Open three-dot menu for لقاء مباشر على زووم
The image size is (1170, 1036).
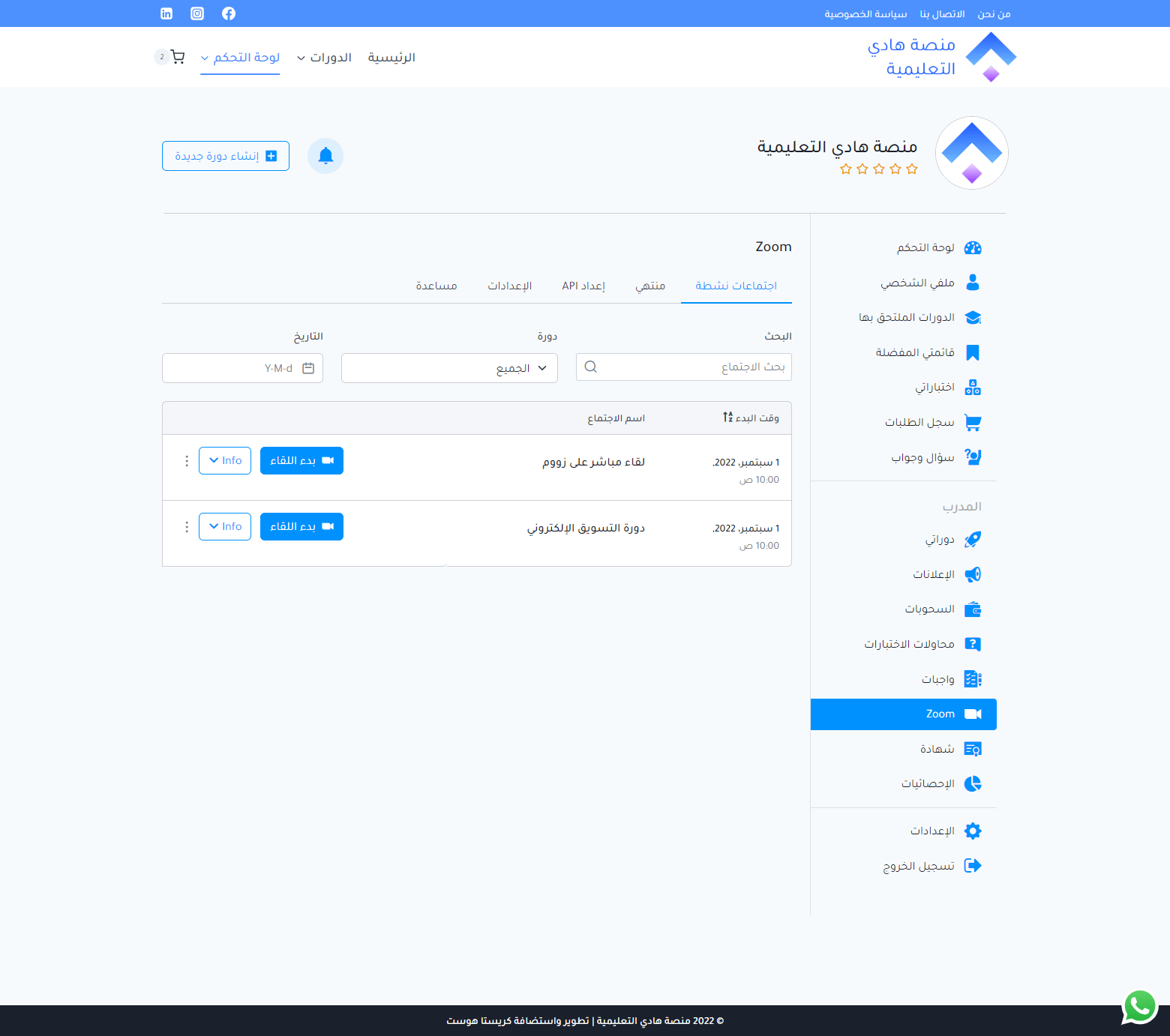click(187, 461)
